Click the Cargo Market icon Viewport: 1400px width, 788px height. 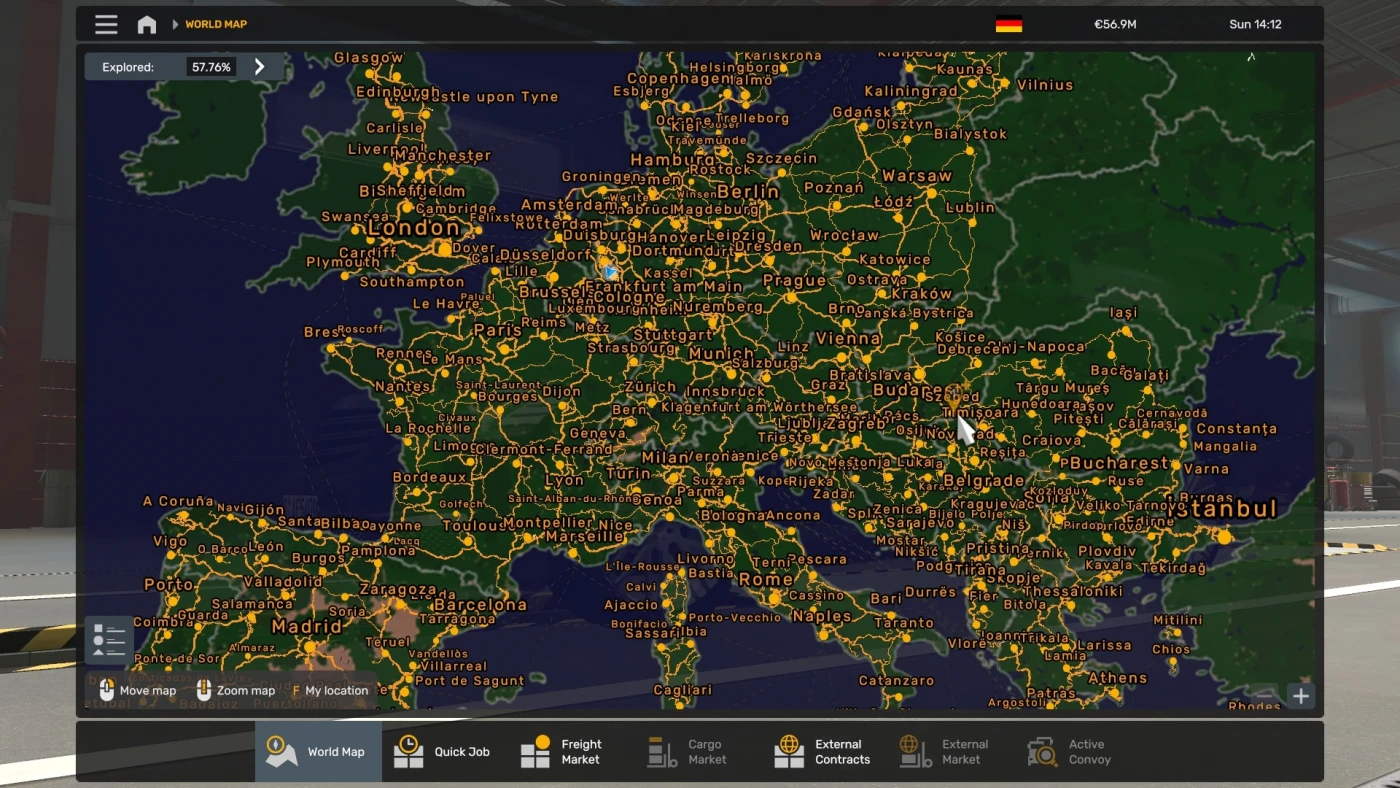click(657, 750)
